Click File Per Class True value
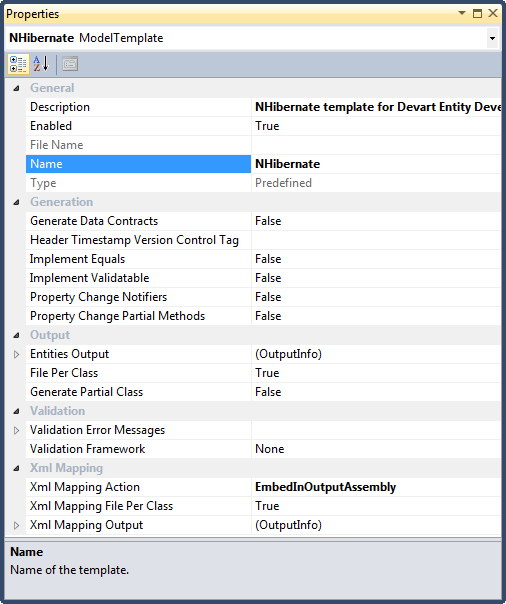 pos(267,373)
